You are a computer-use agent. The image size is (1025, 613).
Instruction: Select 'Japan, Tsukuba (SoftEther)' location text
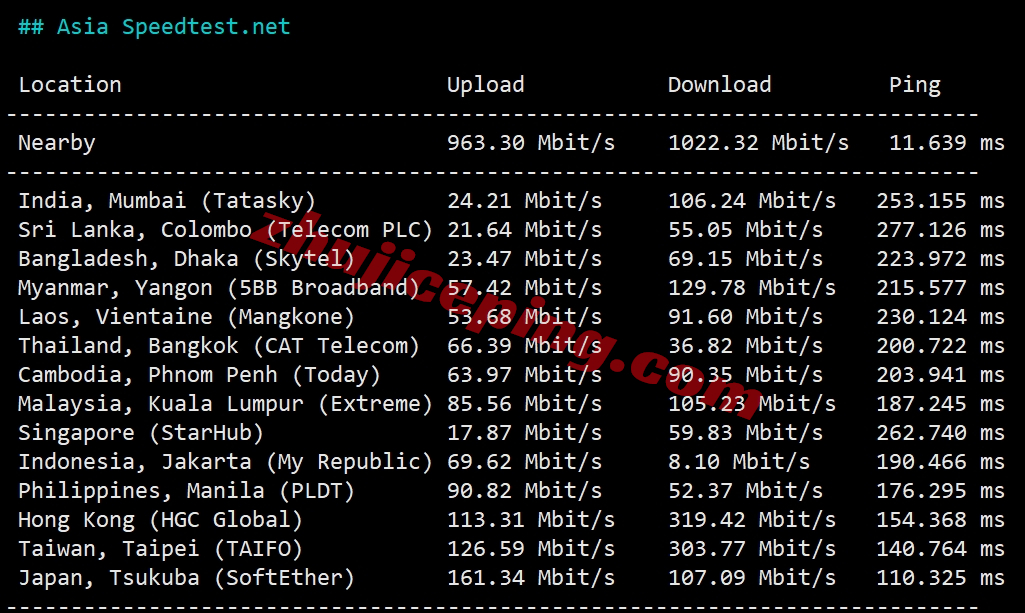(186, 578)
